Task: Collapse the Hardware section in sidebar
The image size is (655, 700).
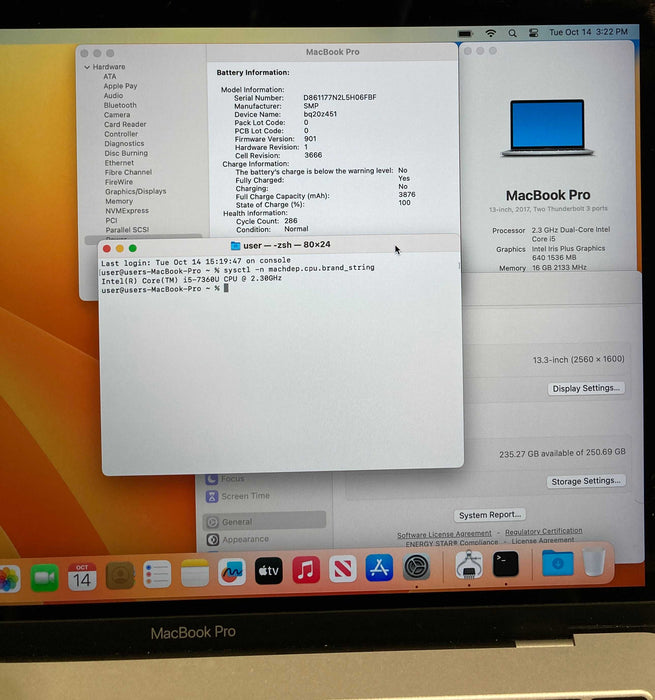Action: click(x=87, y=67)
